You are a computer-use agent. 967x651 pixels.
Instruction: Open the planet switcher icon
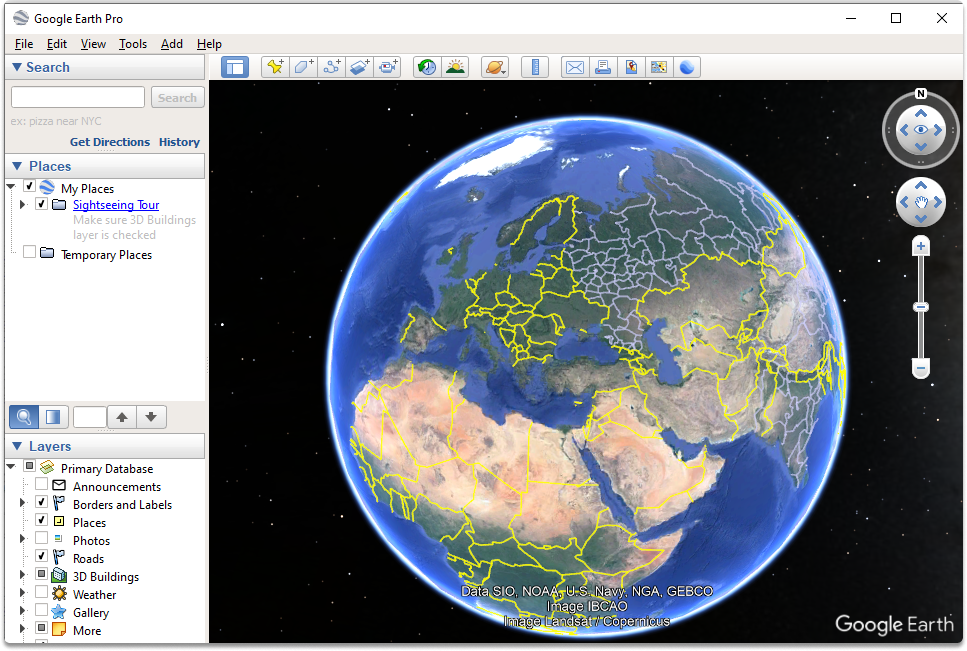495,67
